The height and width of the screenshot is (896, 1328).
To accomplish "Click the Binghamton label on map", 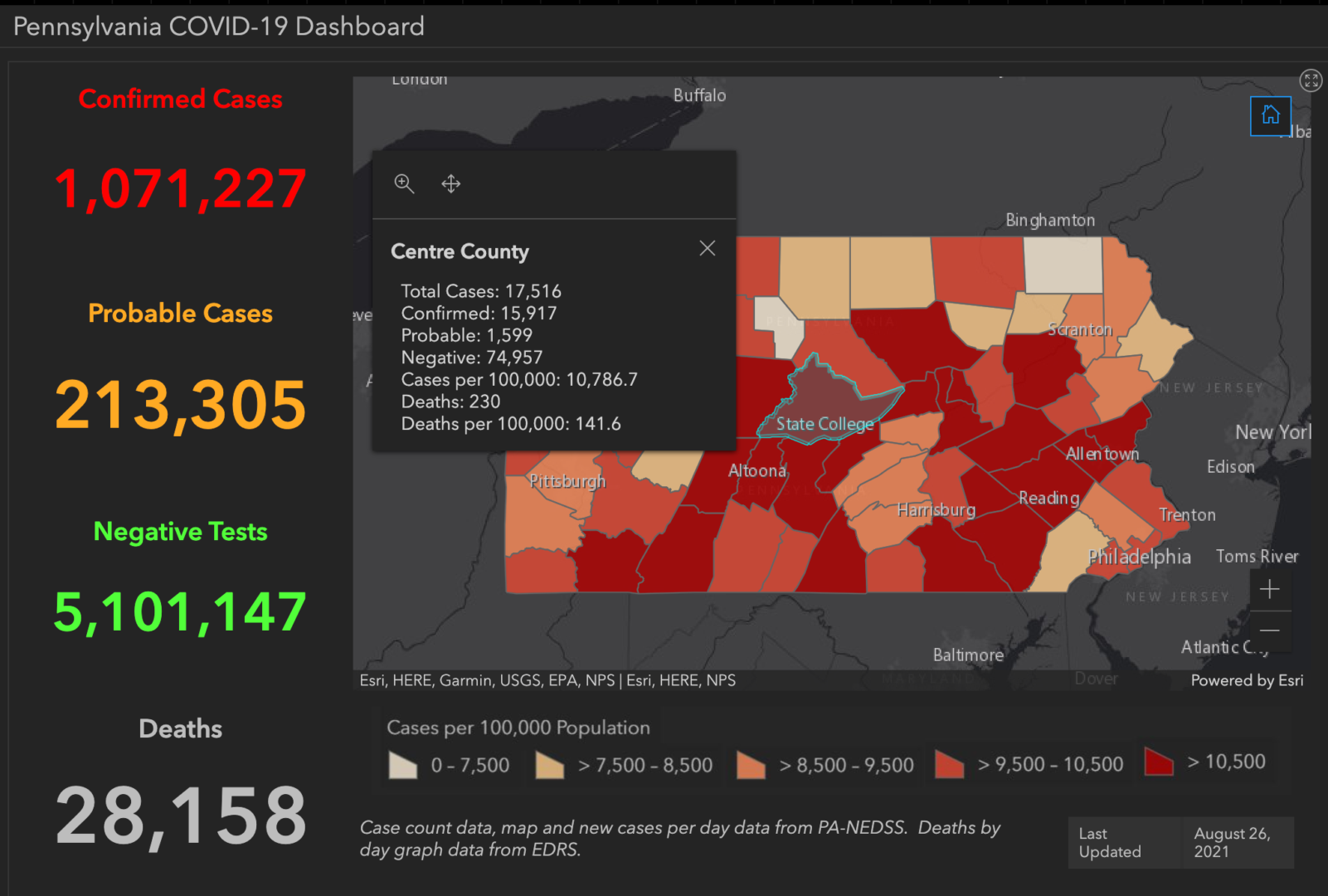I will 1050,220.
